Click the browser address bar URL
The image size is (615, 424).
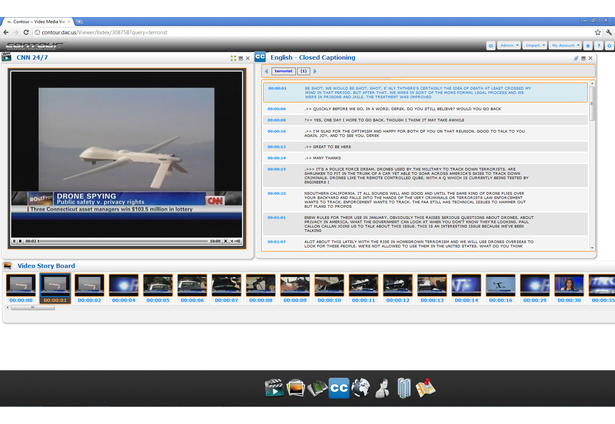[x=104, y=33]
